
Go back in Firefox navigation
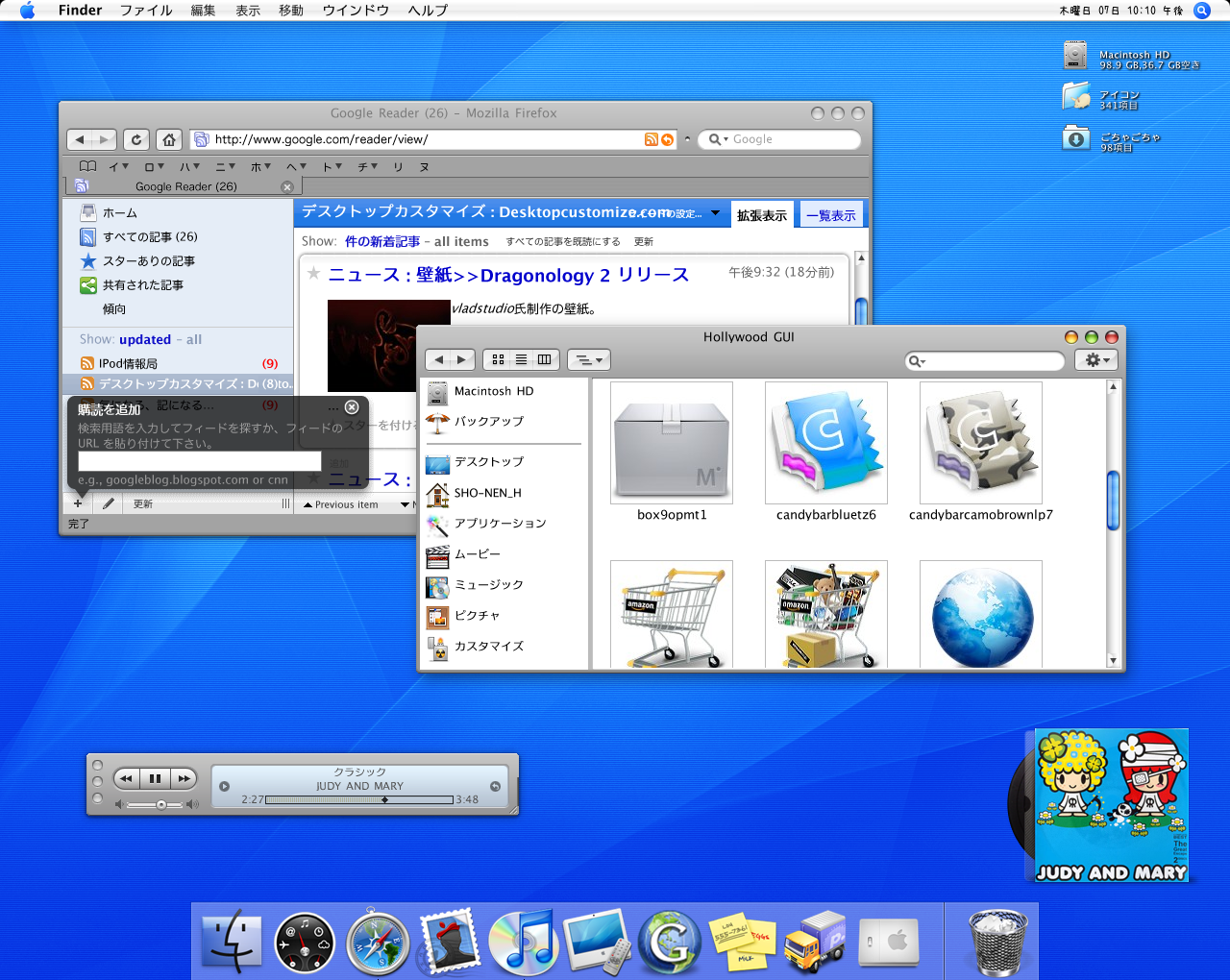[80, 139]
